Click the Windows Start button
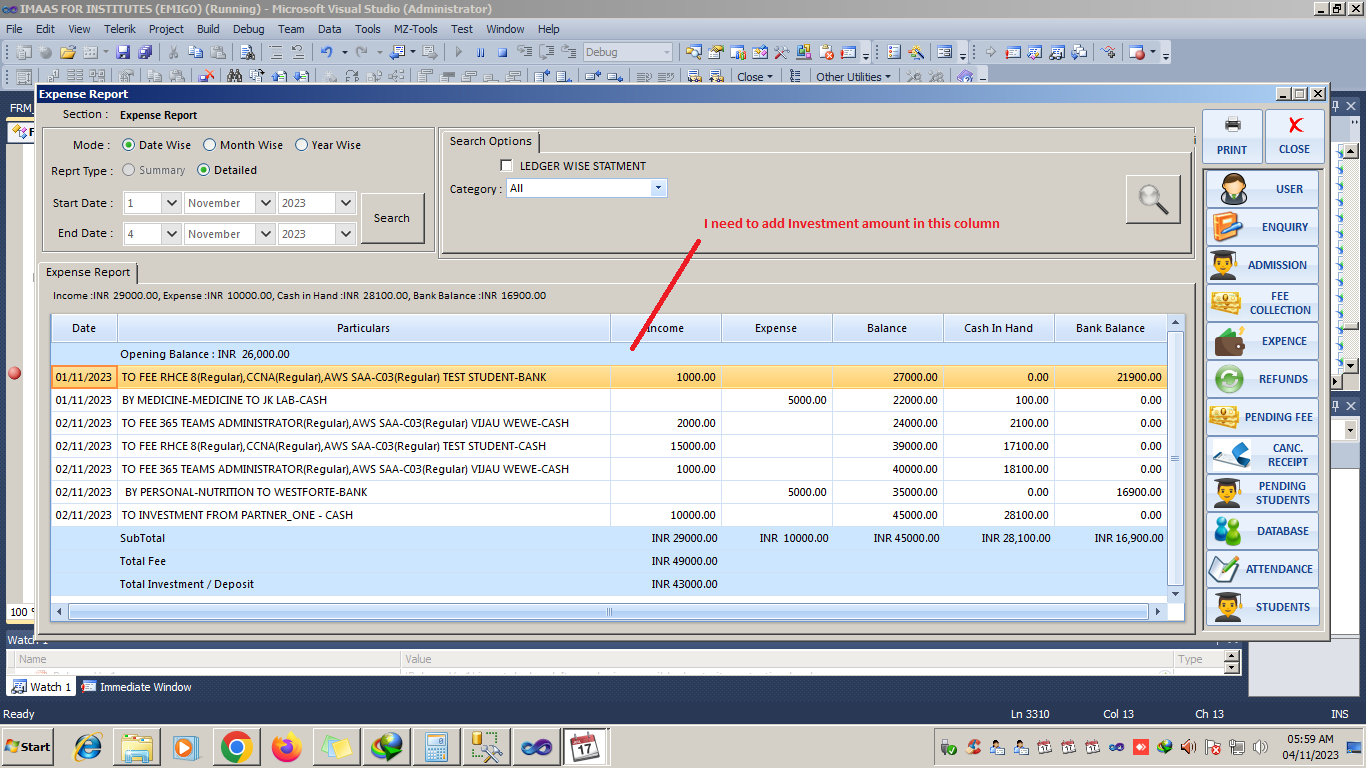 (29, 747)
